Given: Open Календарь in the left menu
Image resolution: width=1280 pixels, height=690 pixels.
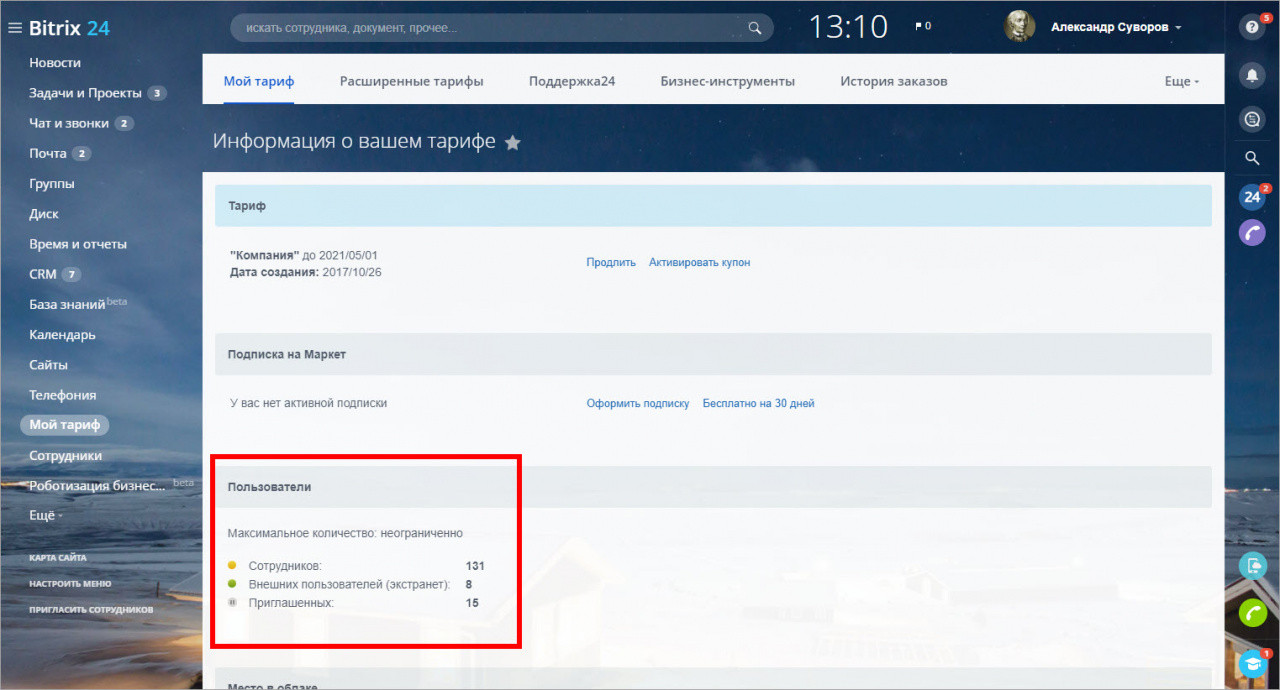Looking at the screenshot, I should [62, 334].
